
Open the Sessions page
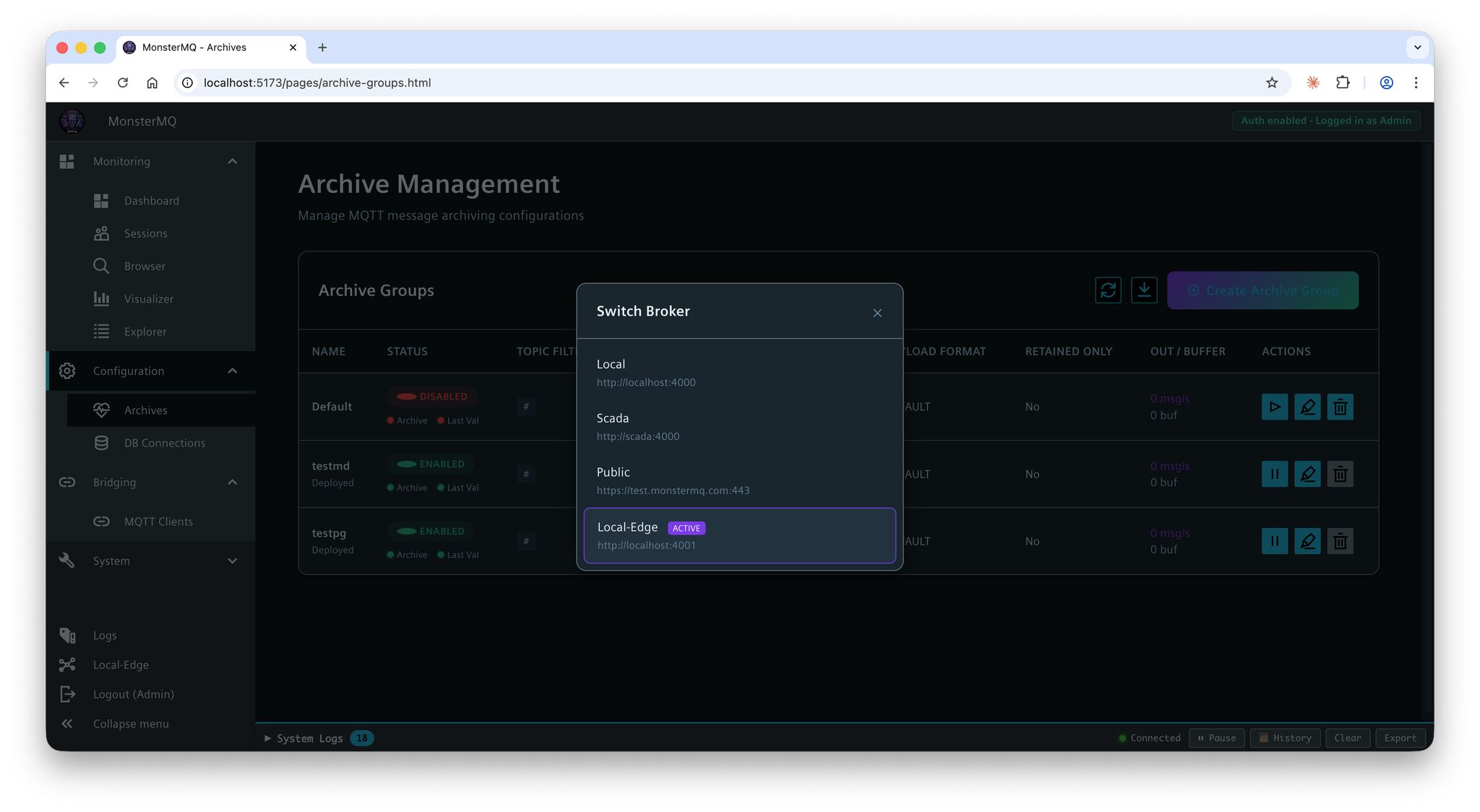point(160,233)
